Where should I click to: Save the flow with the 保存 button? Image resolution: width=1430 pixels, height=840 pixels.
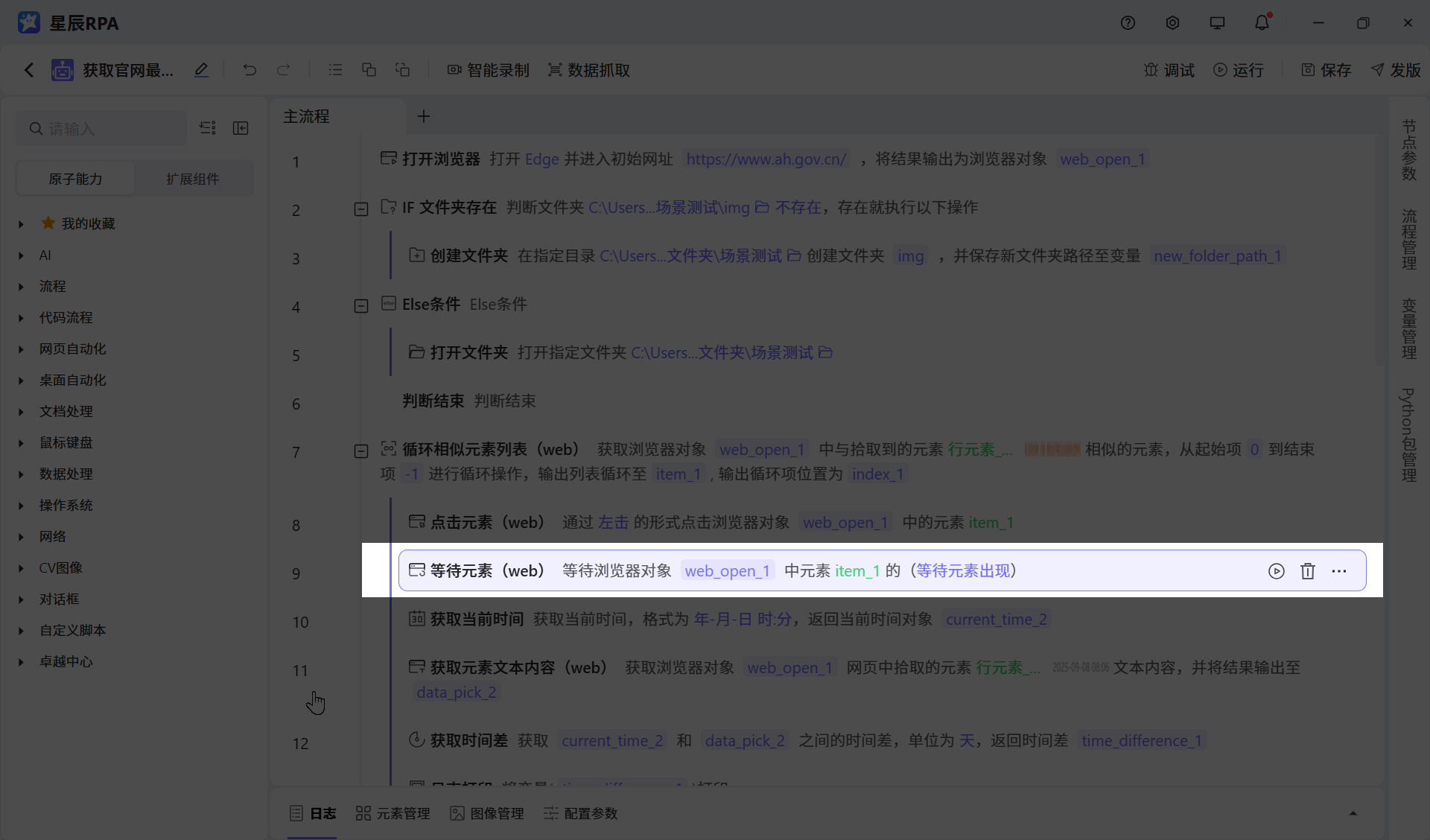click(1326, 69)
